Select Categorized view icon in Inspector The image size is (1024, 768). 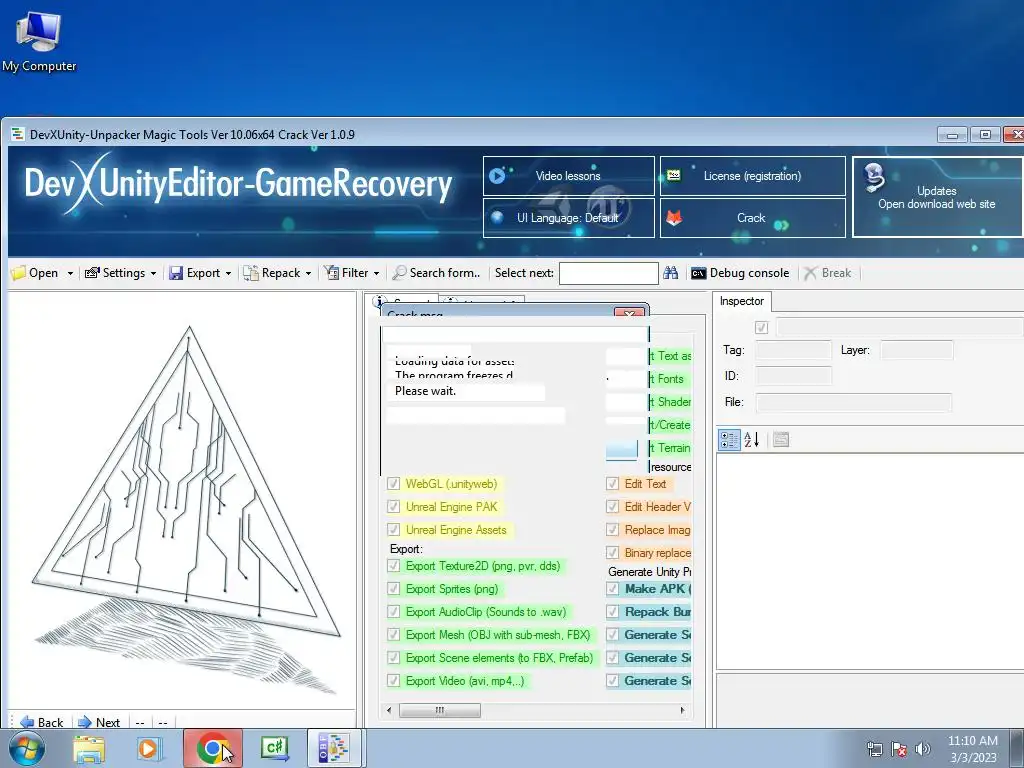click(x=729, y=440)
